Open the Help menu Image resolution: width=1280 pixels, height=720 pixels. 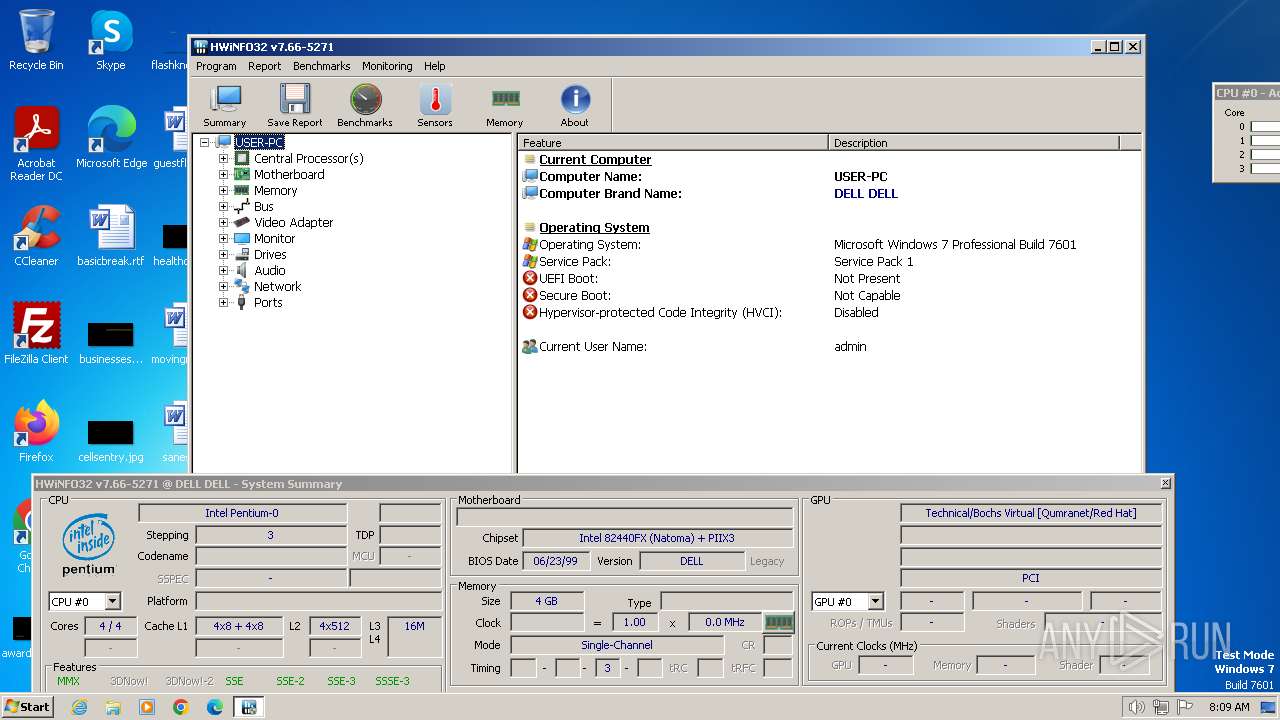pos(434,66)
